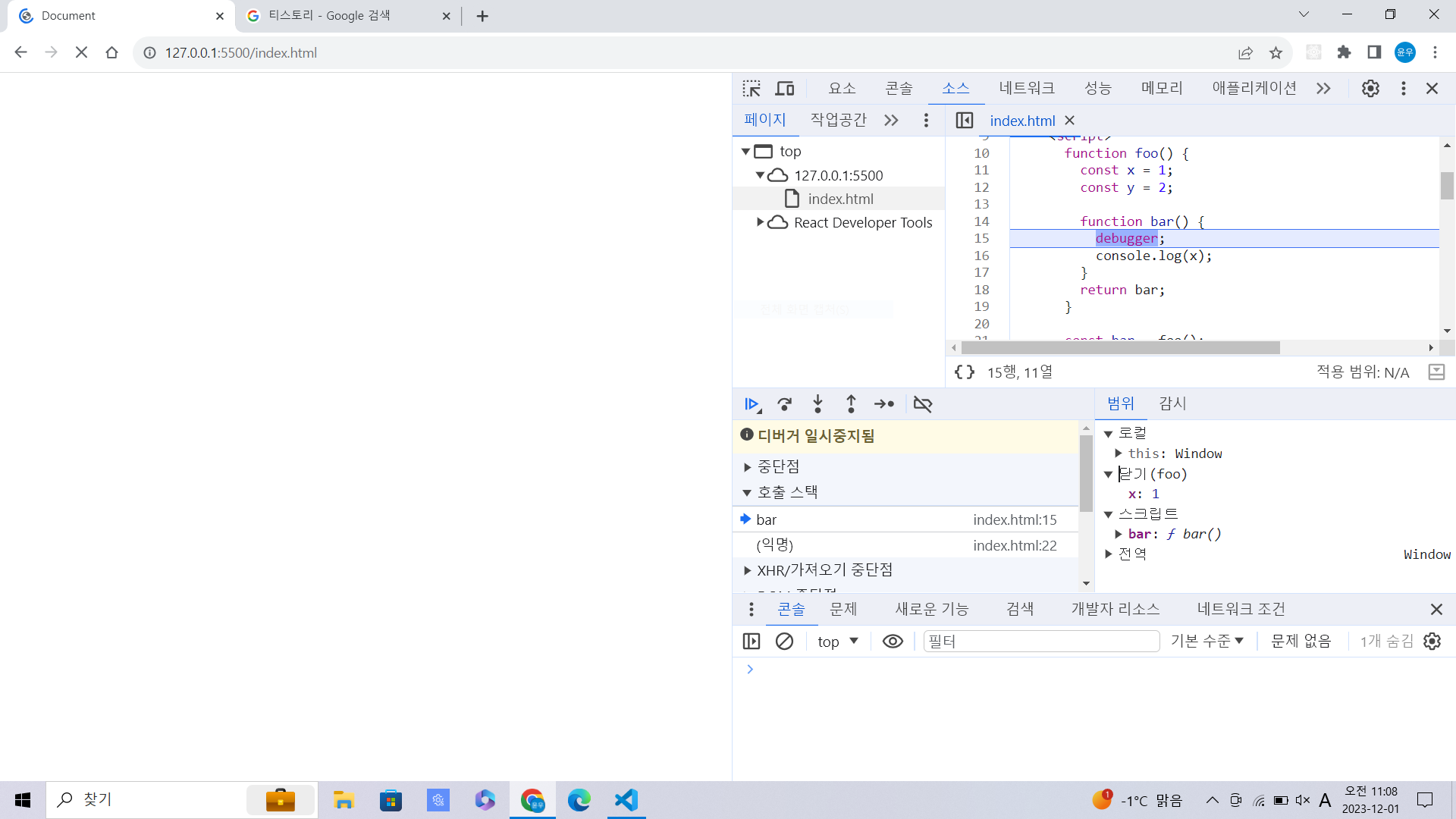
Task: Select the (익명) call stack frame
Action: click(774, 545)
